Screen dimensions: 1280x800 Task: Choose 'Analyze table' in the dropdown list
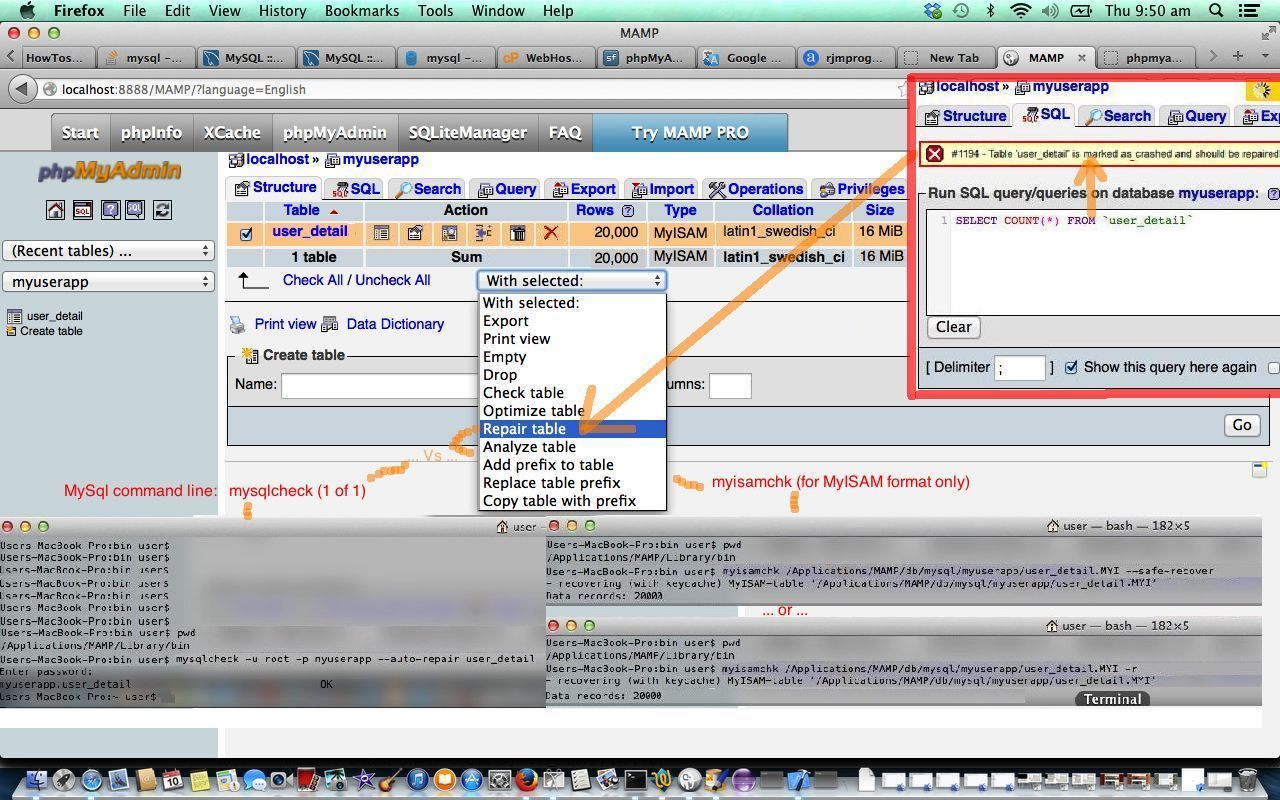pos(572,447)
